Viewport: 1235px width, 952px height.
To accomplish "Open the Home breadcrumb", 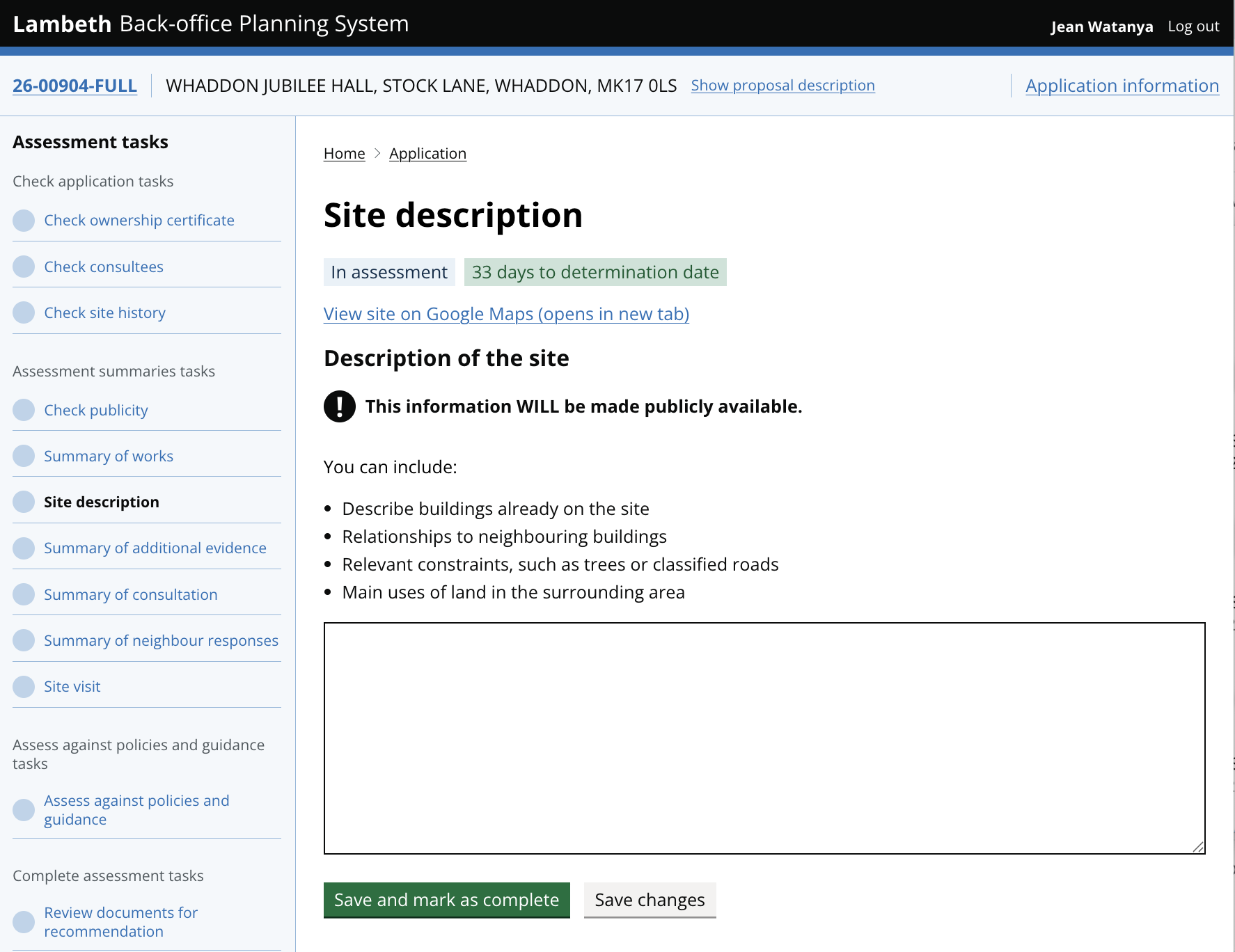I will click(344, 153).
